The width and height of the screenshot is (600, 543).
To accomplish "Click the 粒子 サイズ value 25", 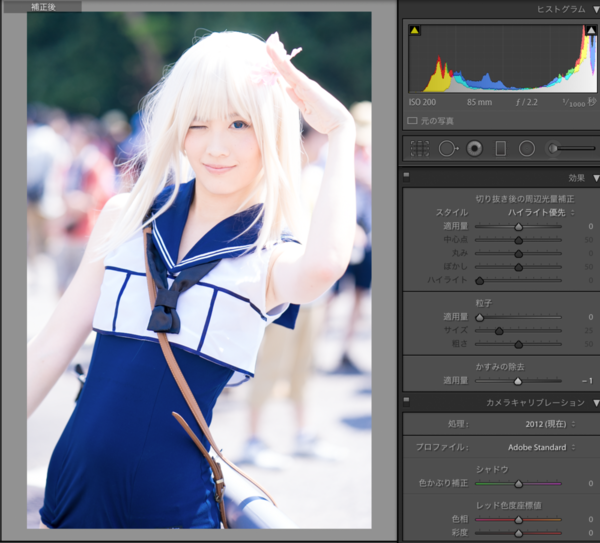I will [589, 330].
